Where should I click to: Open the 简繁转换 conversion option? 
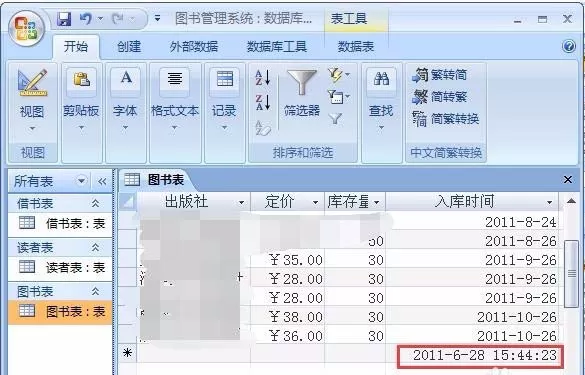(445, 119)
